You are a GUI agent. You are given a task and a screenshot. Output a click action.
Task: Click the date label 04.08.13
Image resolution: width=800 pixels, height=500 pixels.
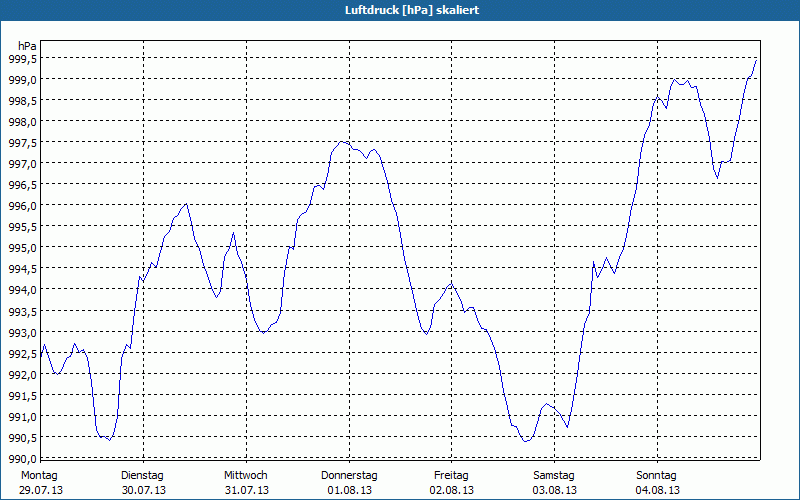[x=657, y=490]
